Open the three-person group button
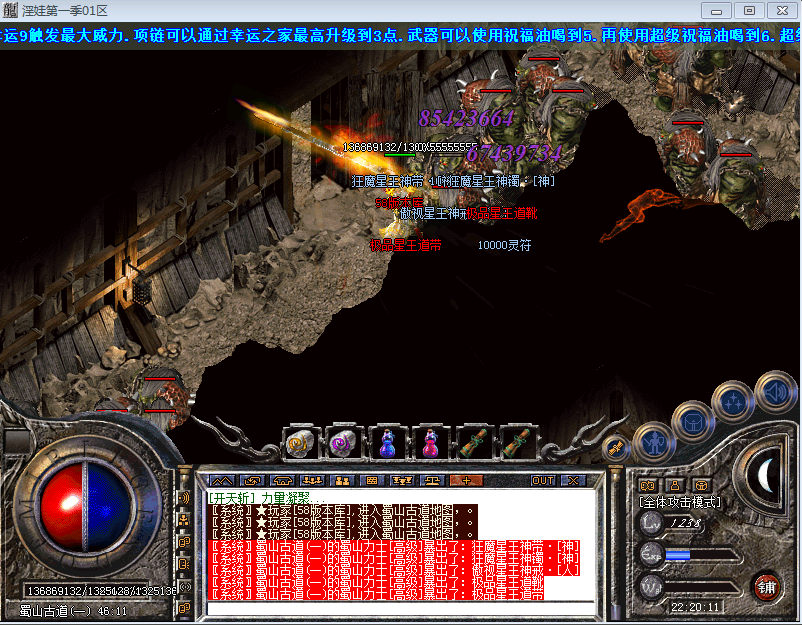802x625 pixels. pos(312,481)
